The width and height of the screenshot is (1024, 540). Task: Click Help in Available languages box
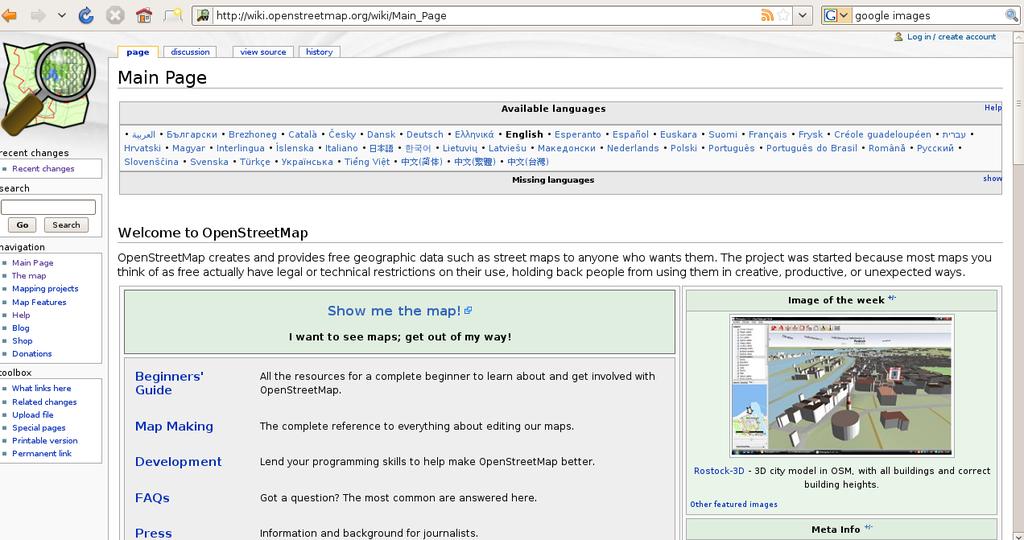click(x=993, y=107)
